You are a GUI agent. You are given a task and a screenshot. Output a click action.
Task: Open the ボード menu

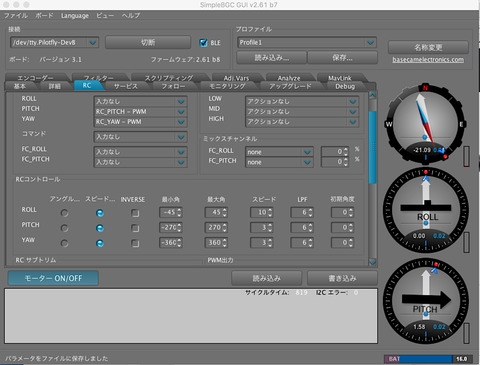(x=44, y=15)
